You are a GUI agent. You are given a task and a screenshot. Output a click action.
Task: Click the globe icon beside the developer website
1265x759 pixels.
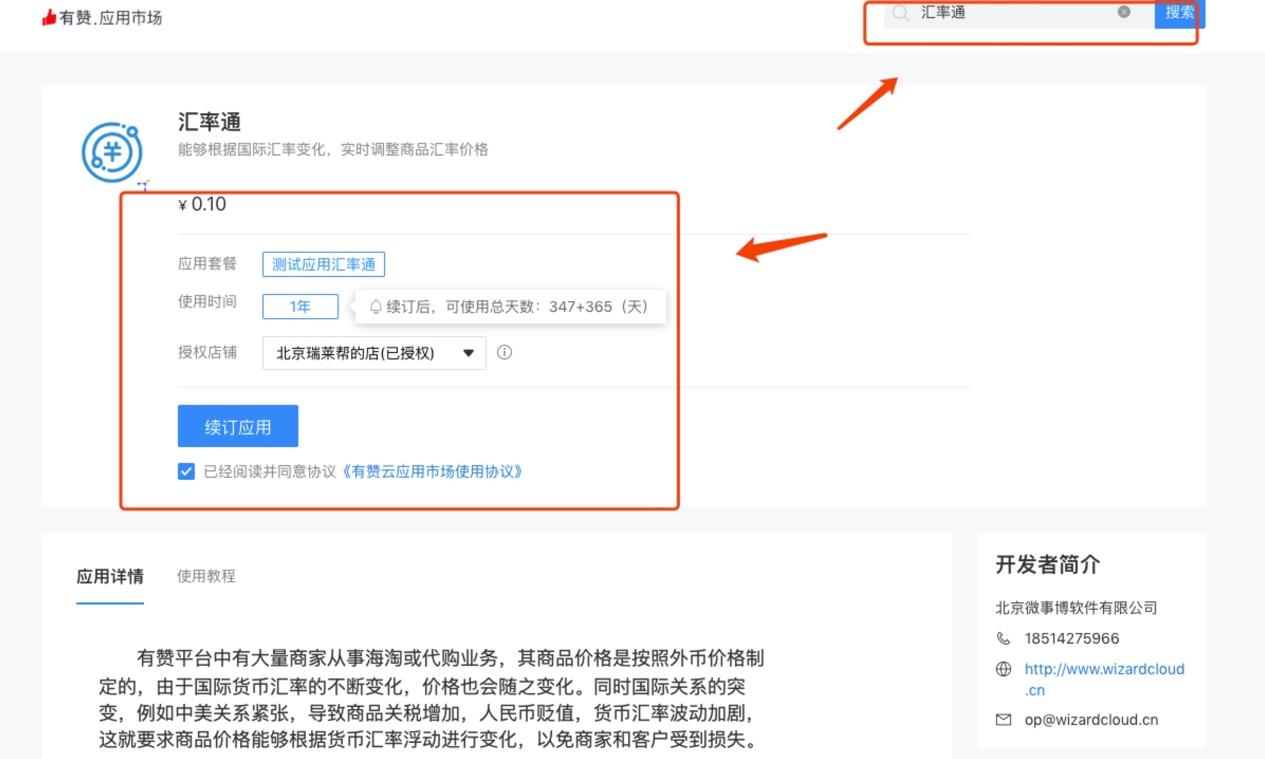click(x=1004, y=669)
